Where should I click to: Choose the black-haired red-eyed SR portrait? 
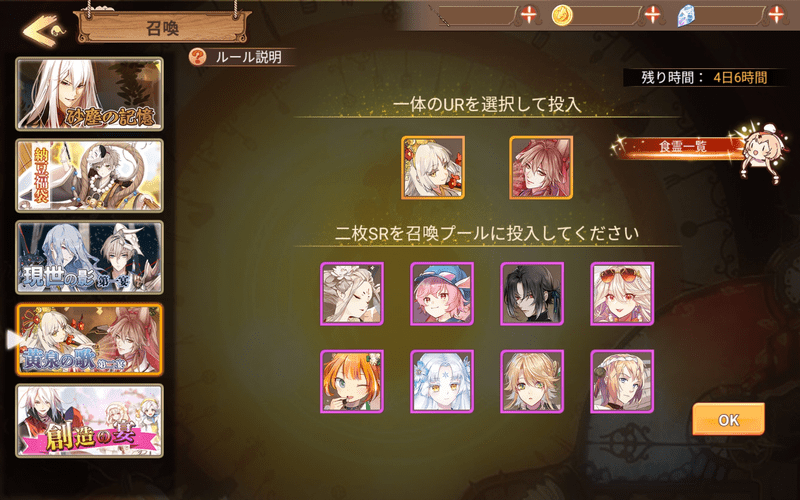[532, 294]
